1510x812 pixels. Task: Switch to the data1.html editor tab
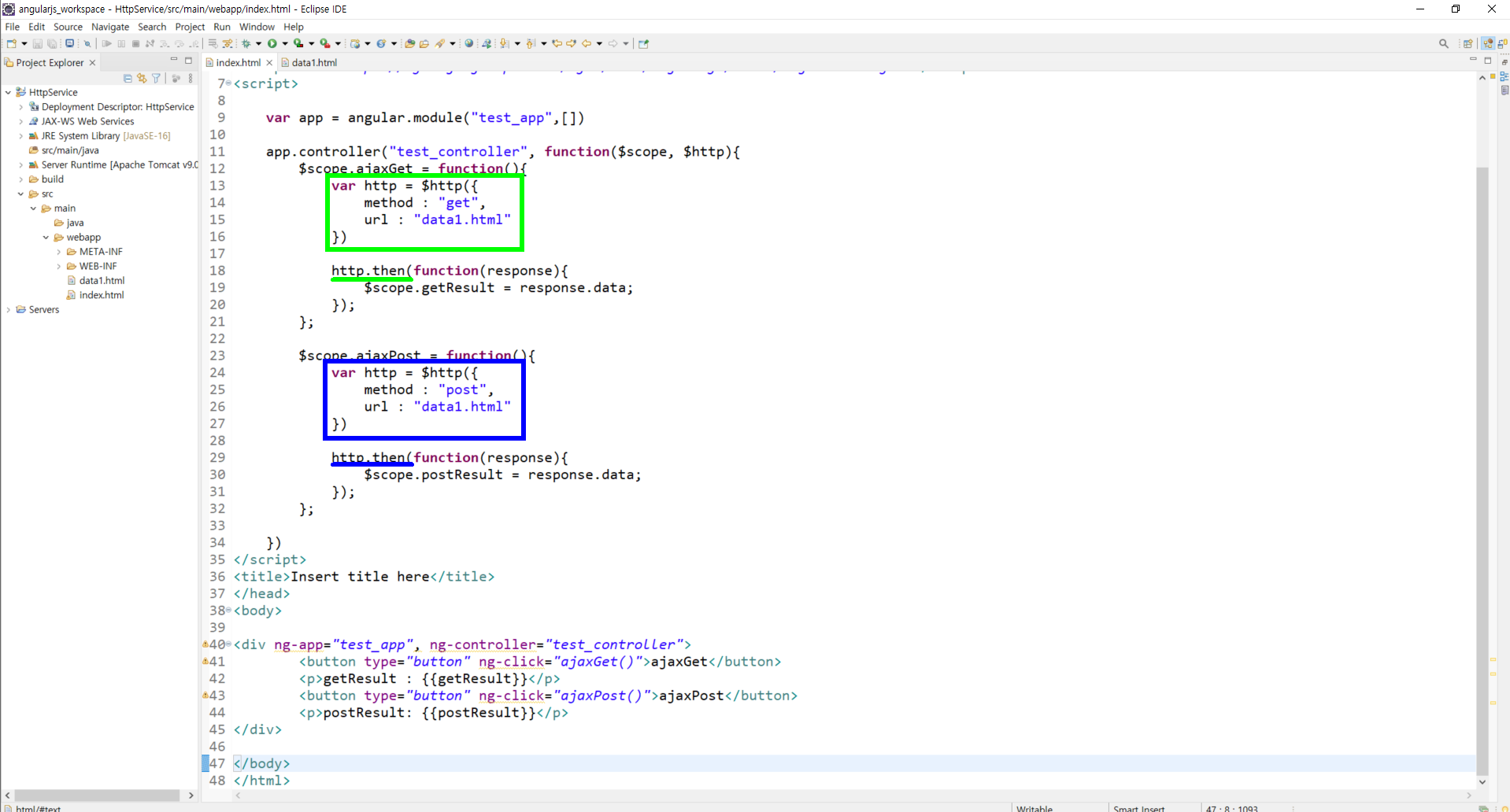pyautogui.click(x=309, y=63)
